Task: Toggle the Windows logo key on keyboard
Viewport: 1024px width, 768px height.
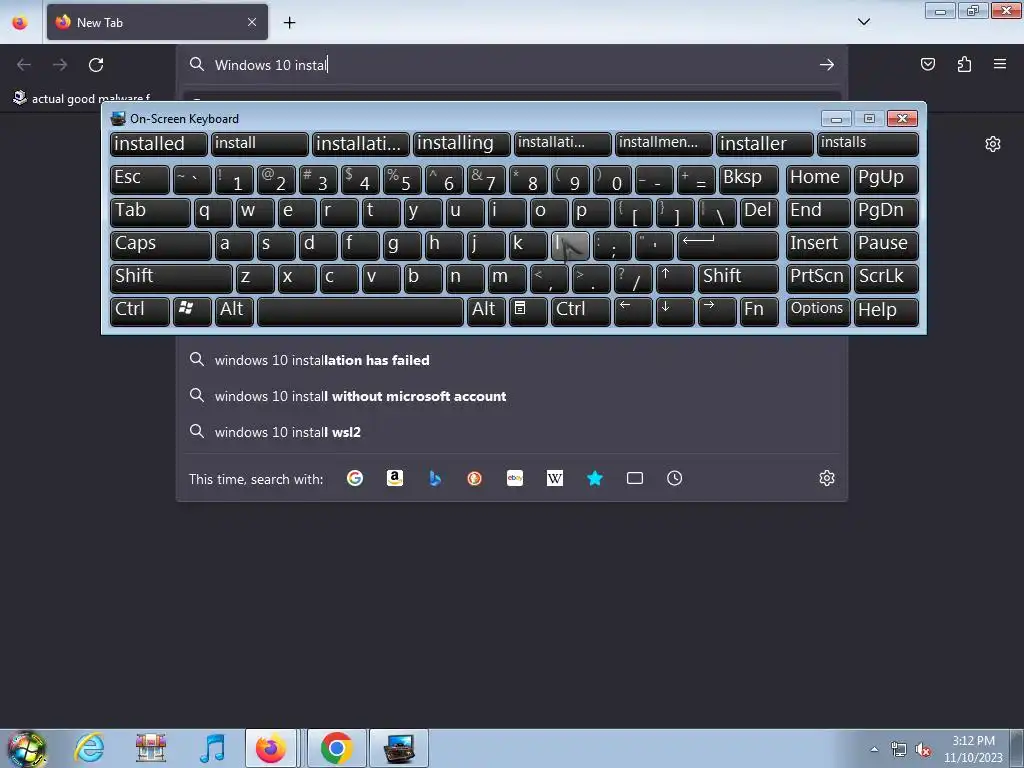Action: click(x=192, y=310)
